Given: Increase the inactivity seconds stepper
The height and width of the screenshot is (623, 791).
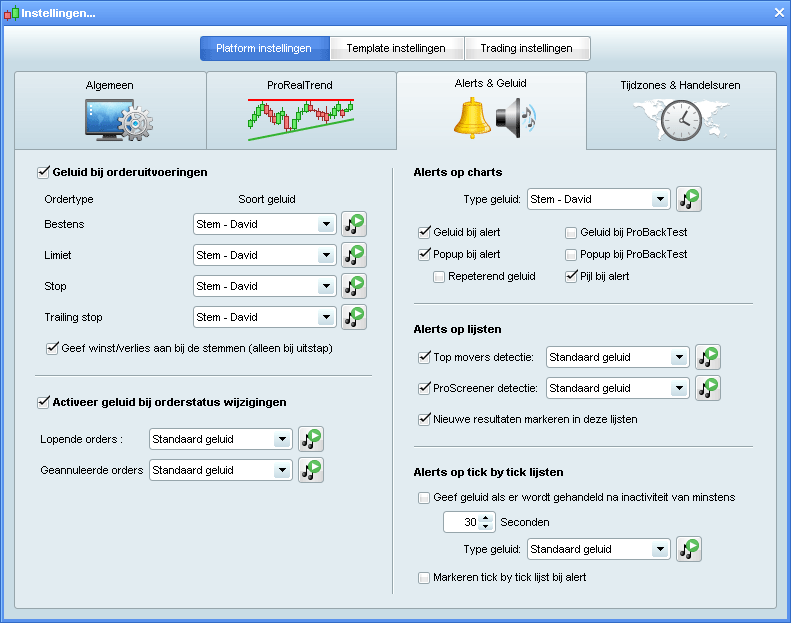Looking at the screenshot, I should click(486, 517).
